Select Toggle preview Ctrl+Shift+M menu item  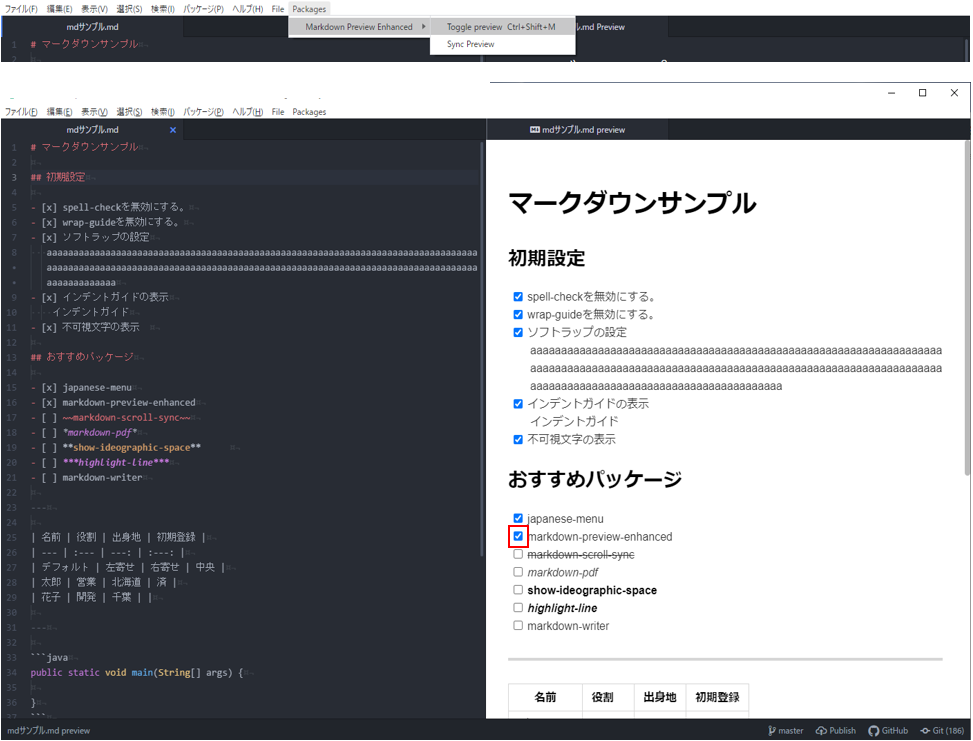tap(501, 27)
